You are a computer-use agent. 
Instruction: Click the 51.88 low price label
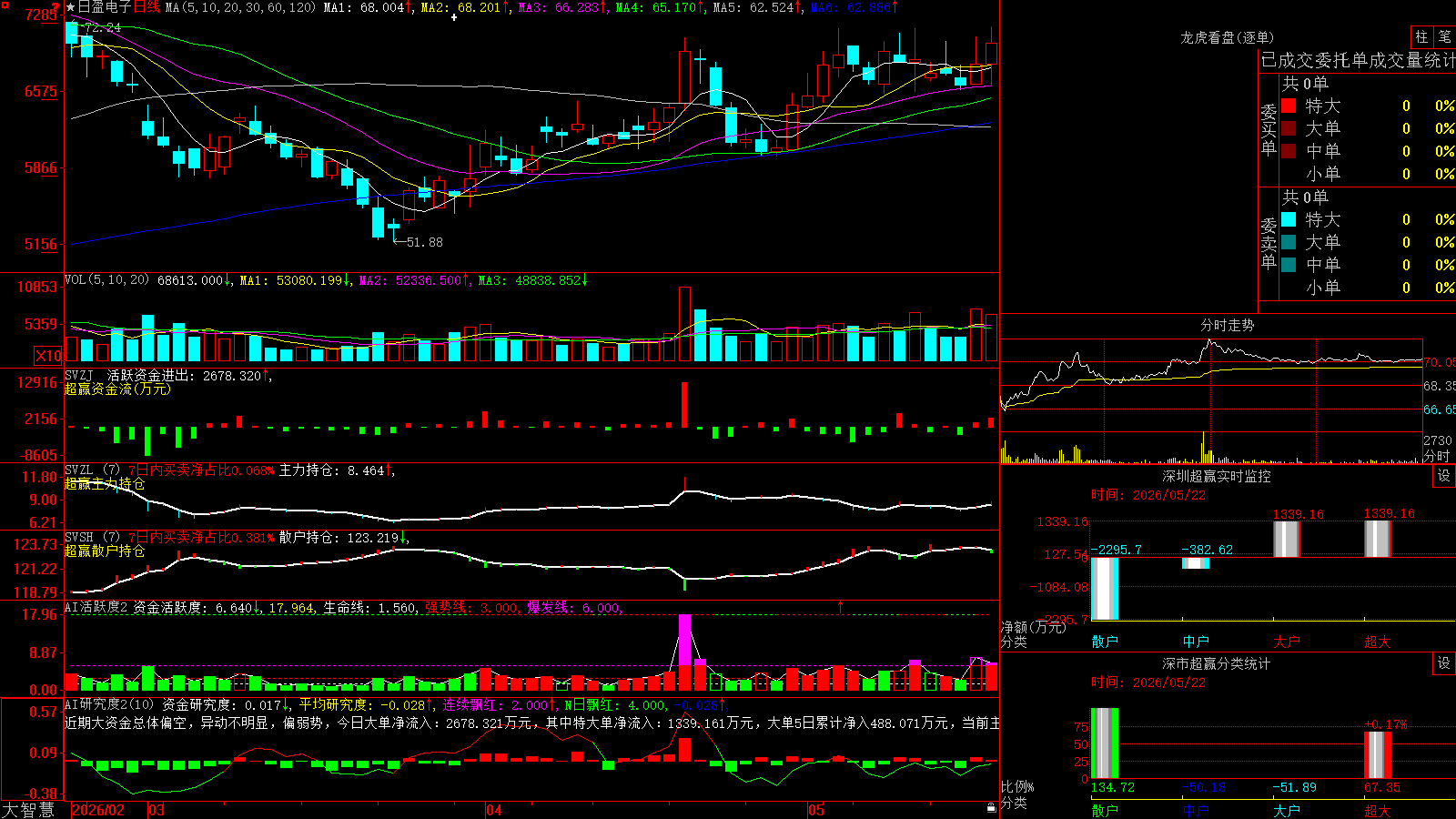click(x=424, y=242)
